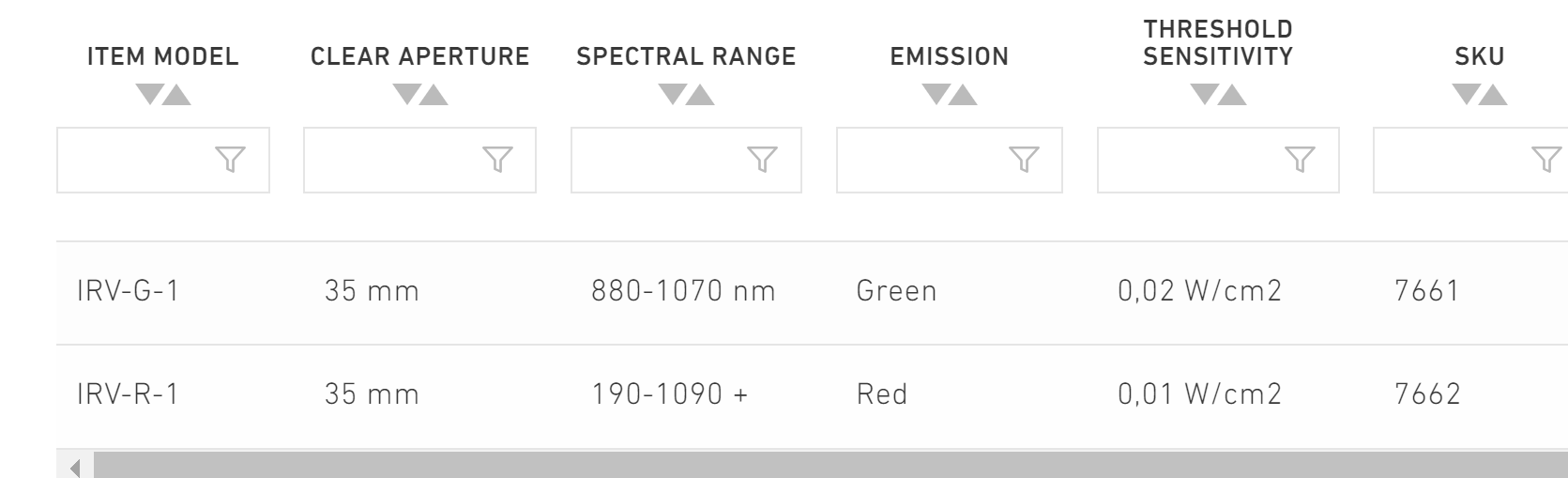Focus the Clear Aperture filter field

(419, 161)
